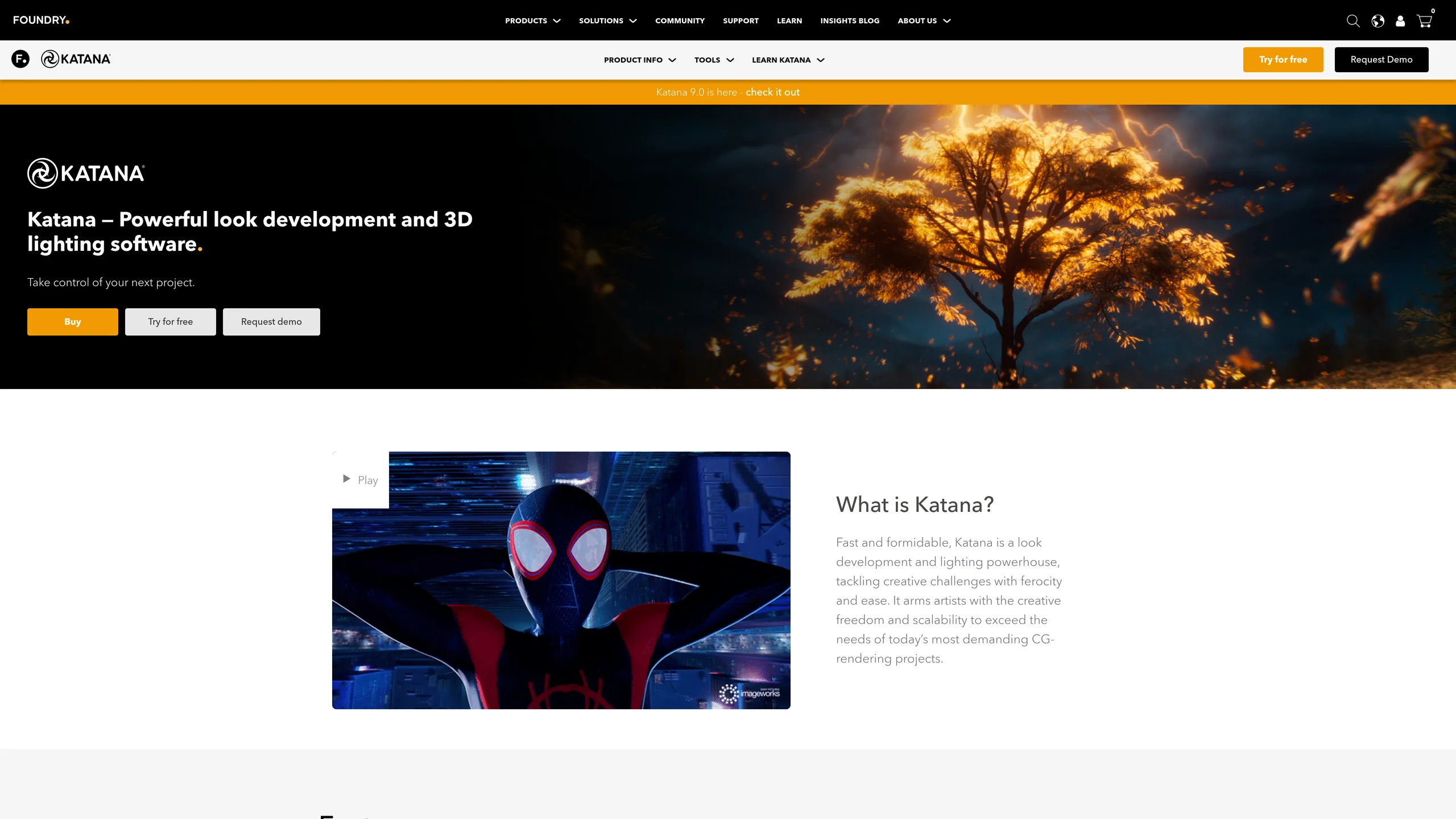Click 'Katana 9.0 is here' banner text

696,92
